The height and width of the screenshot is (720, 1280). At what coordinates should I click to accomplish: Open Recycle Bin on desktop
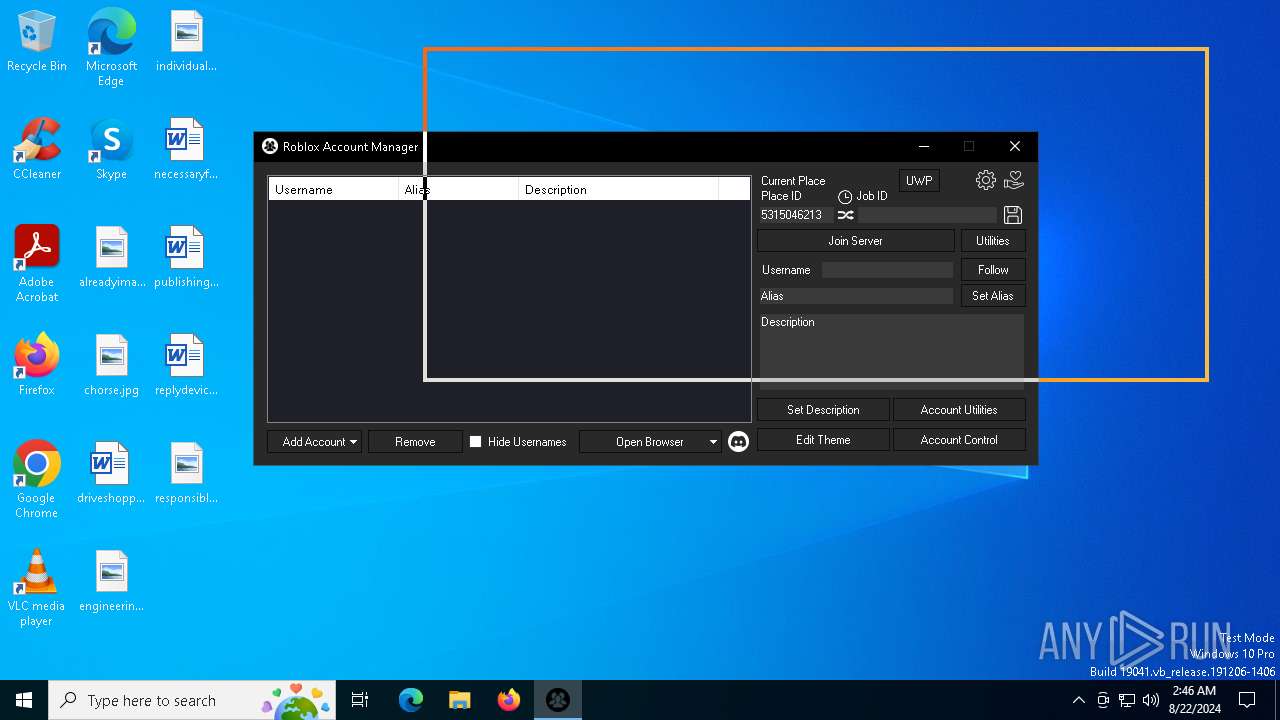point(37,42)
